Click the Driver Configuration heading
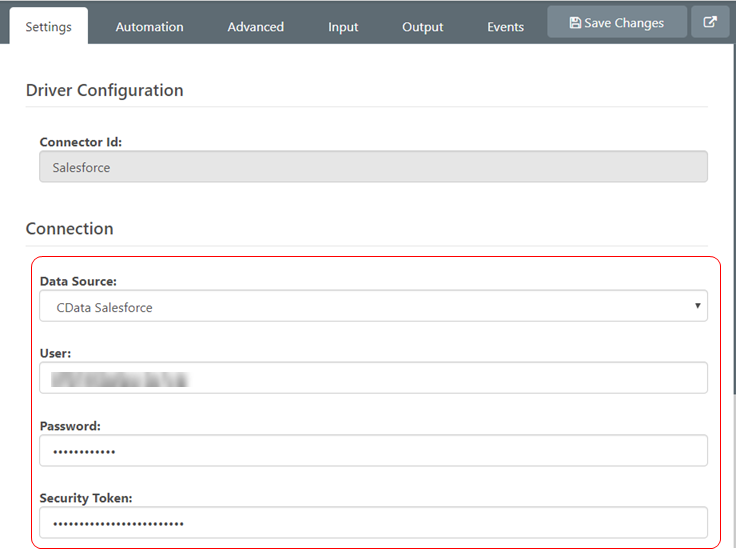Screen dimensions: 736x549 tap(104, 90)
